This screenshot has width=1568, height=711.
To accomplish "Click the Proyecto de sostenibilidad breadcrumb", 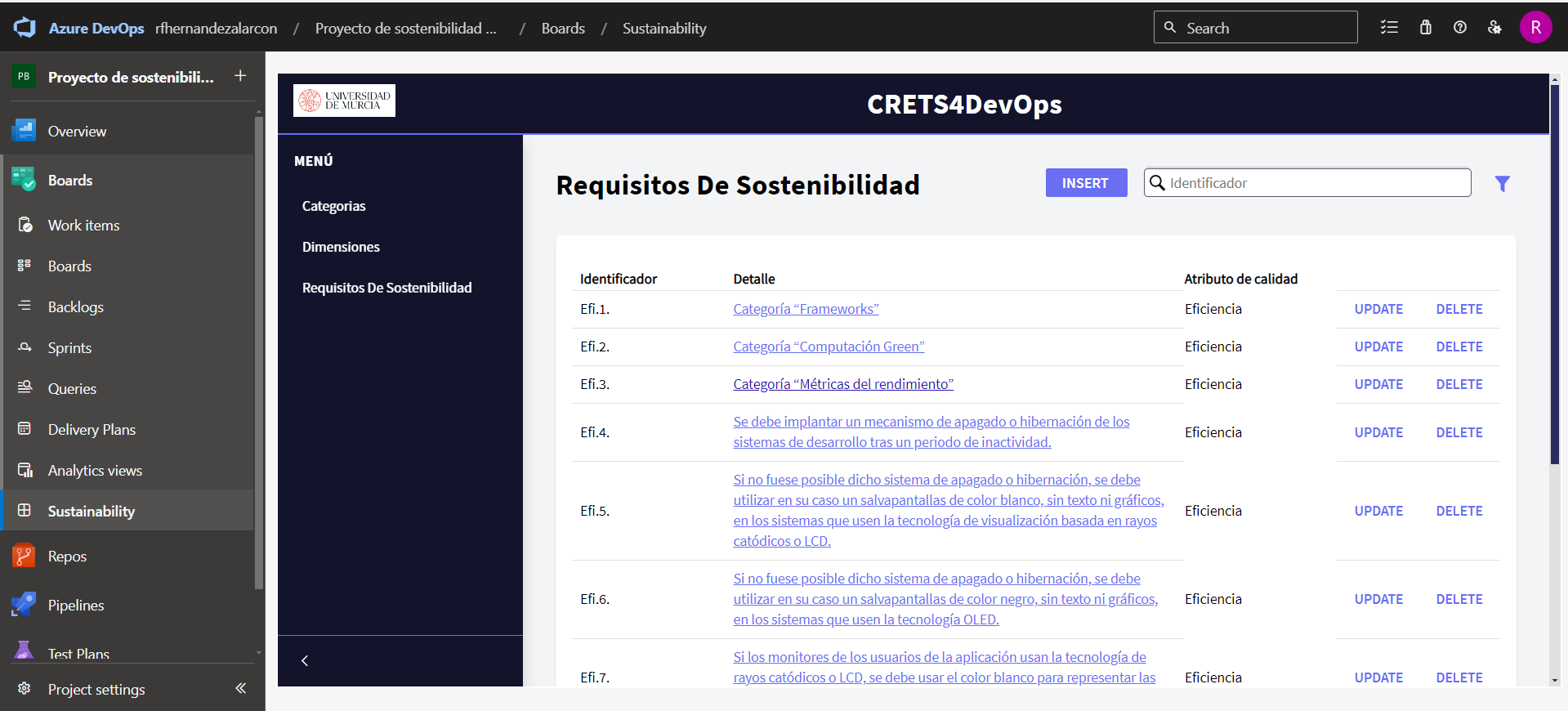I will (405, 28).
